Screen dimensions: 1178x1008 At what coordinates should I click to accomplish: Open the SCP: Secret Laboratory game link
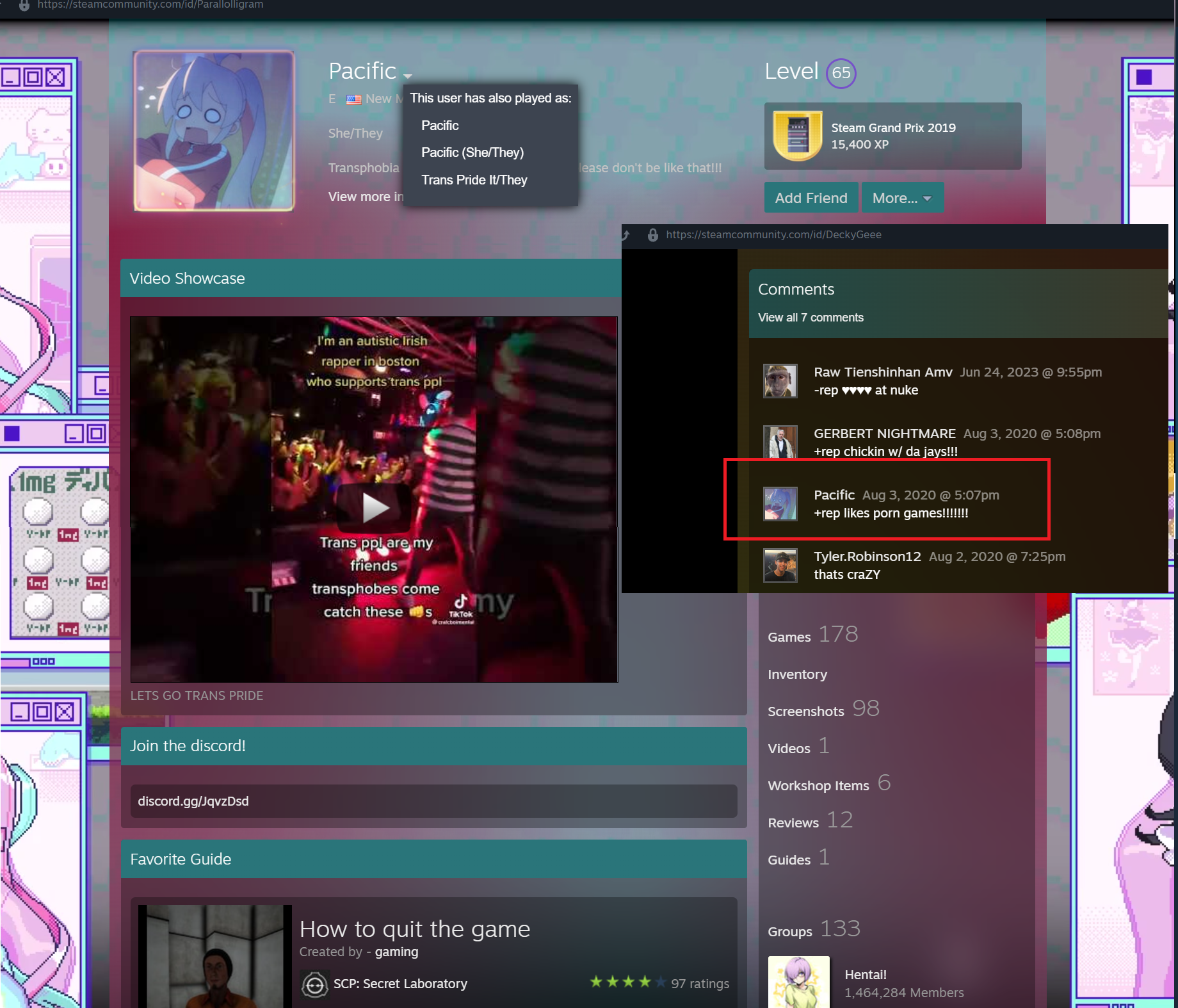(400, 984)
